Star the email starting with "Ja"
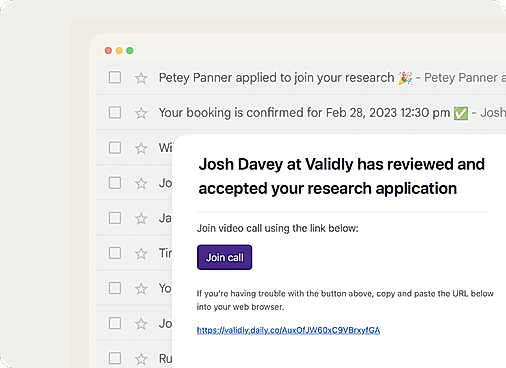Image resolution: width=506 pixels, height=368 pixels. [x=141, y=218]
